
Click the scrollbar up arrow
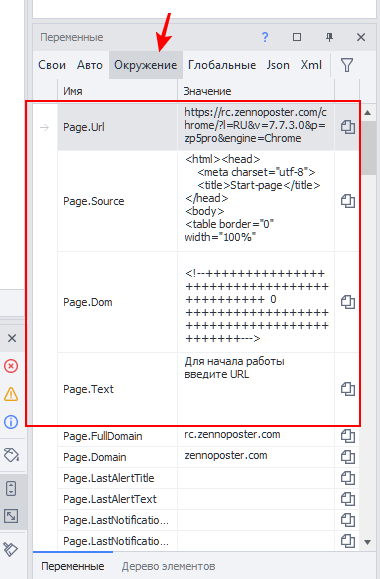(x=367, y=112)
